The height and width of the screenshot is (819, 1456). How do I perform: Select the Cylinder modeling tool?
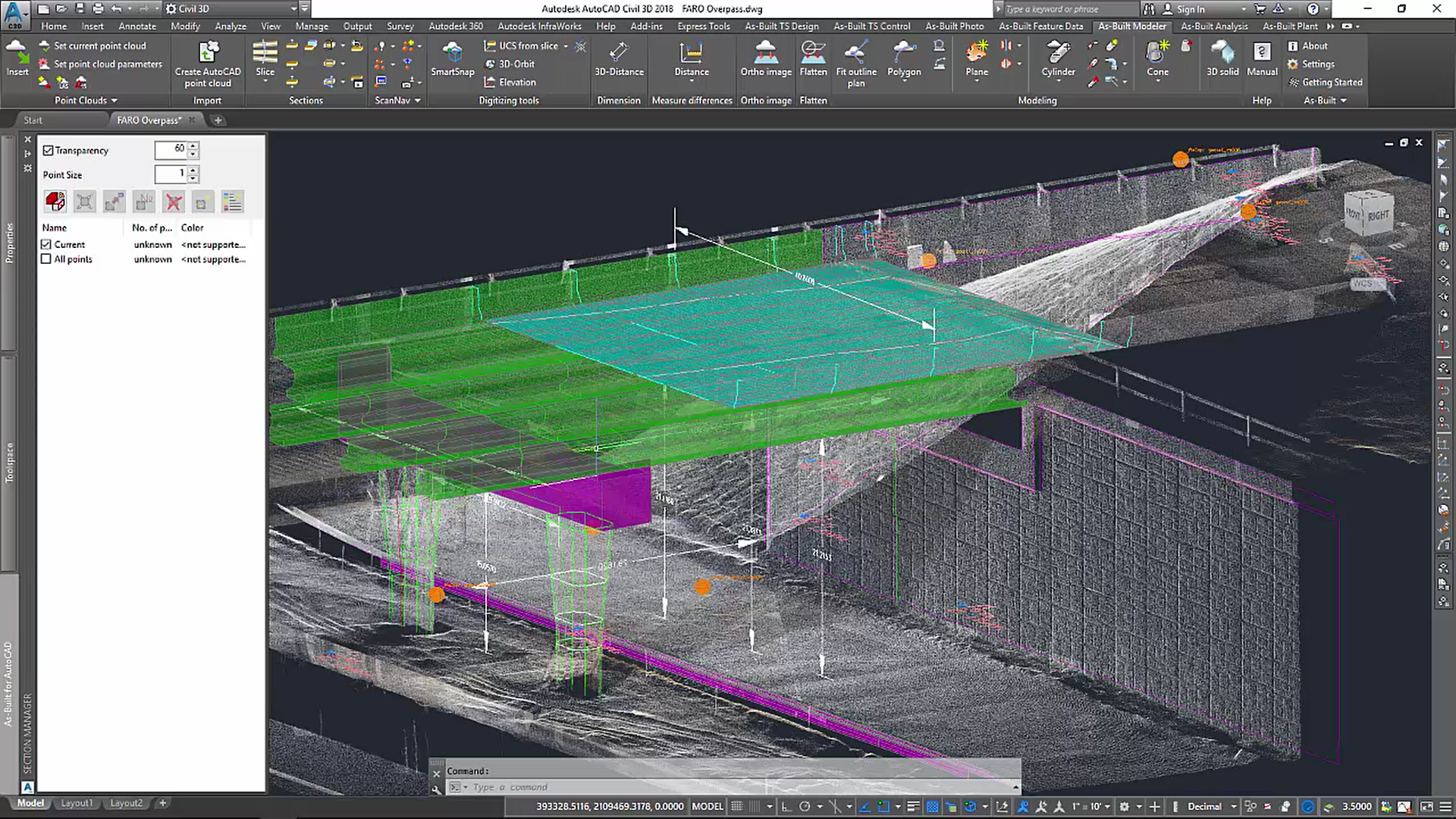tap(1057, 53)
